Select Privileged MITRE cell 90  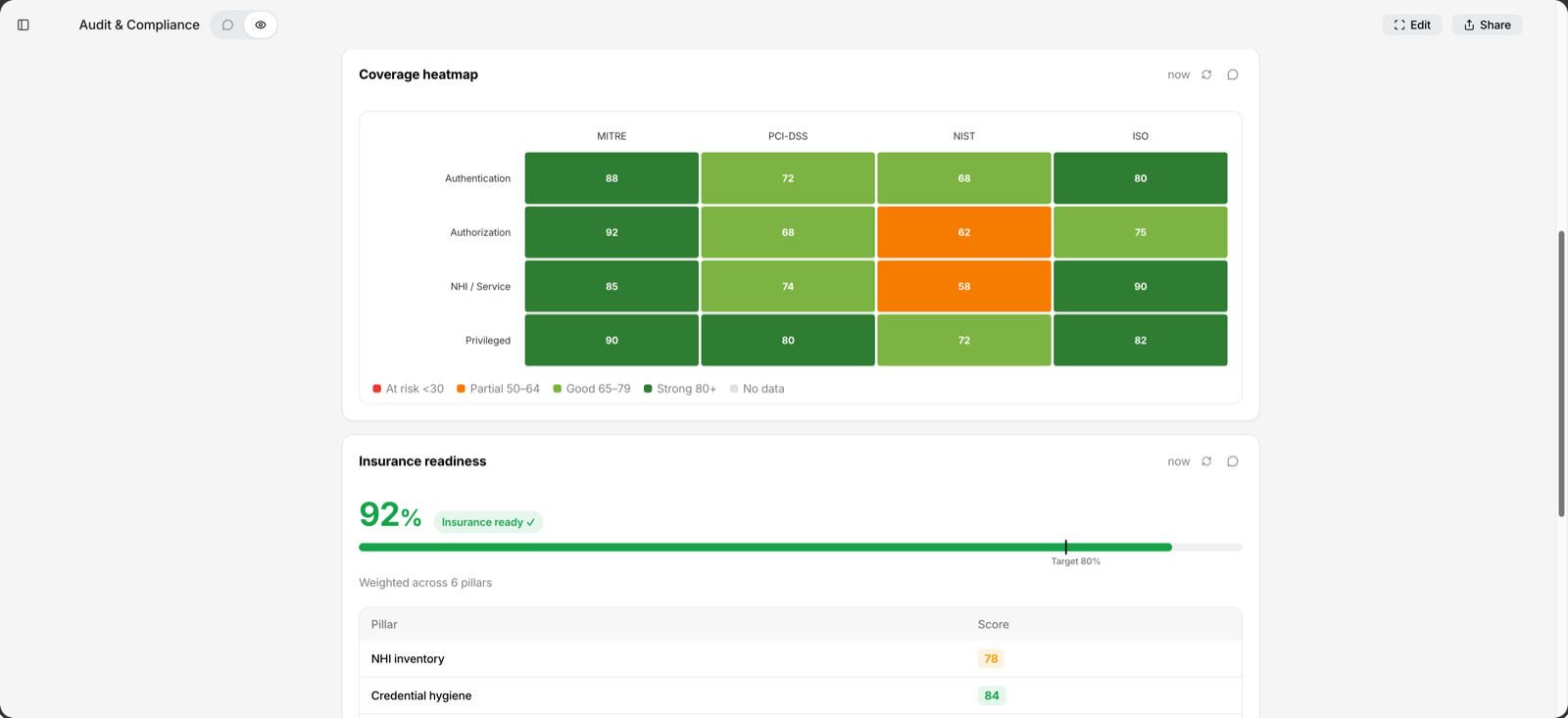point(612,340)
